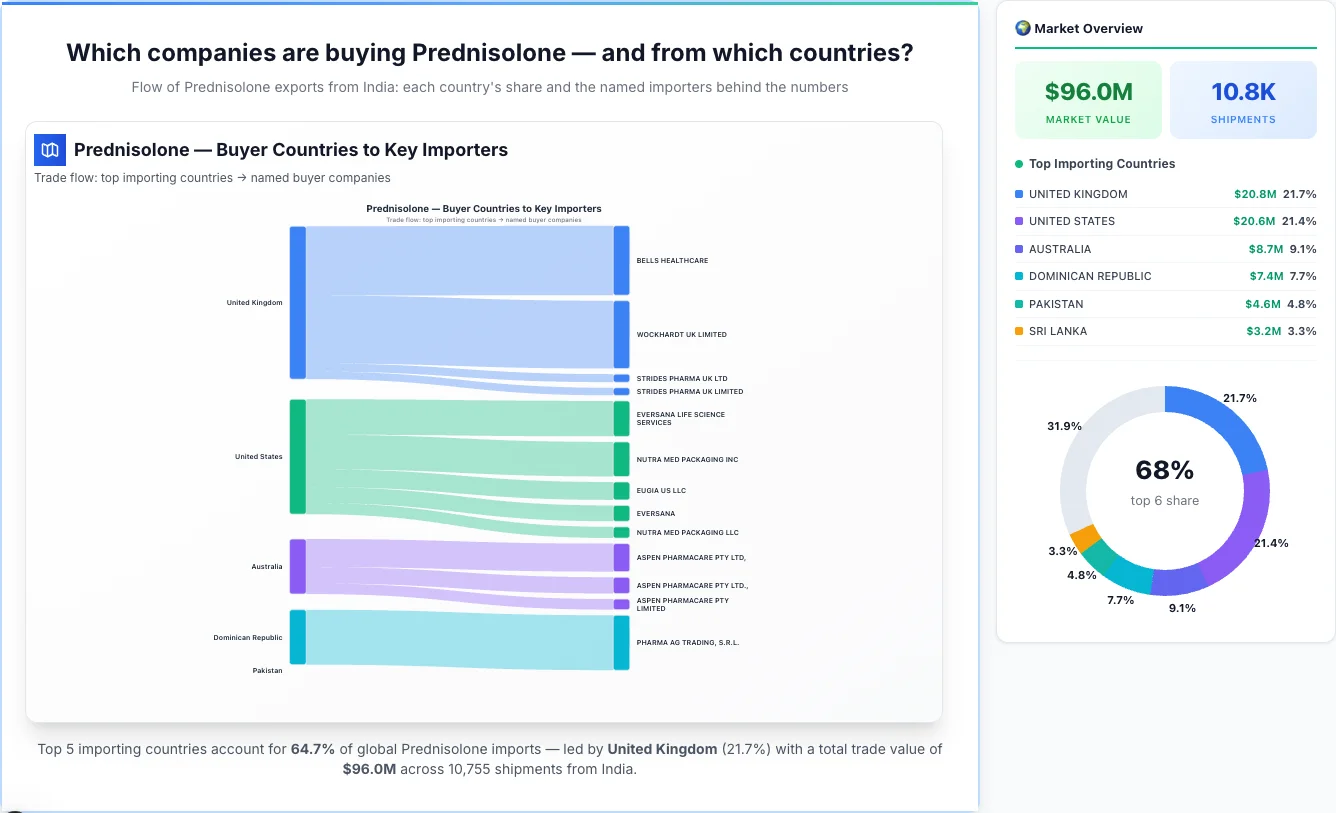
Task: Click the 10.8K Shipments card
Action: (x=1243, y=99)
